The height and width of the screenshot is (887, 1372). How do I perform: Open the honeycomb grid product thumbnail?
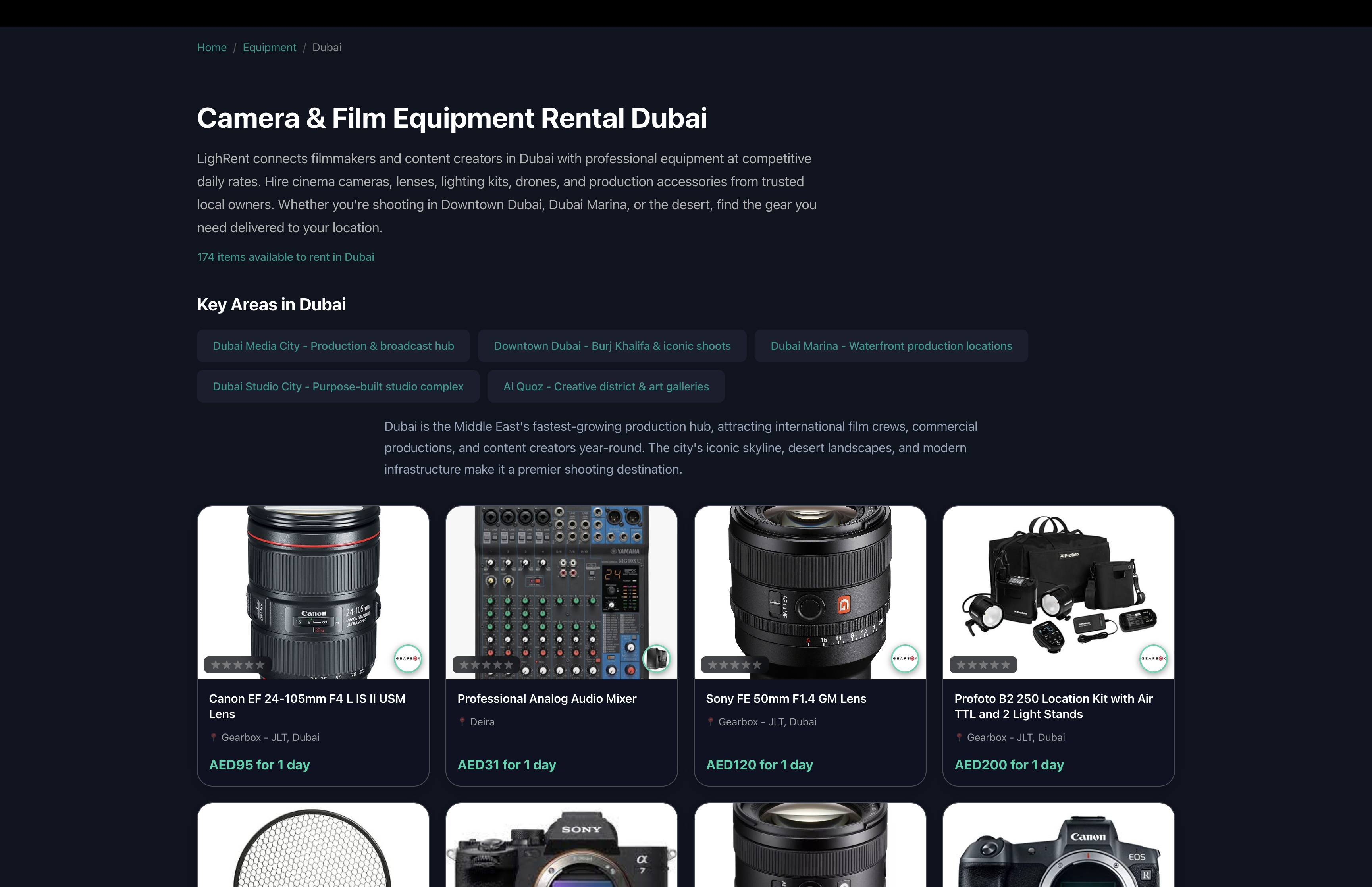[313, 845]
